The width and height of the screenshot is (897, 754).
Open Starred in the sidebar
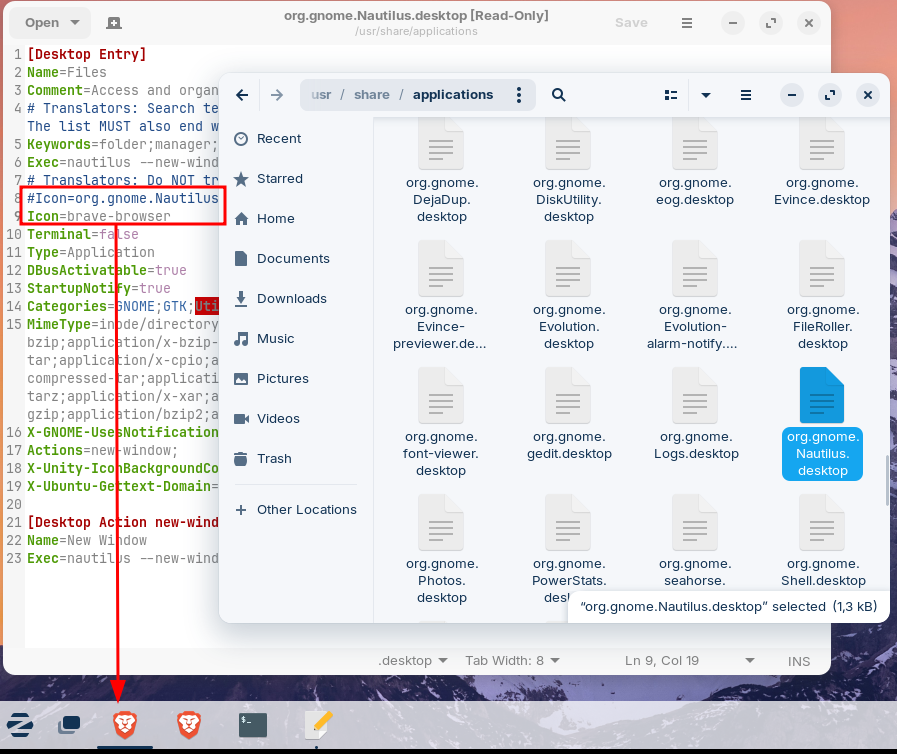coord(296,178)
